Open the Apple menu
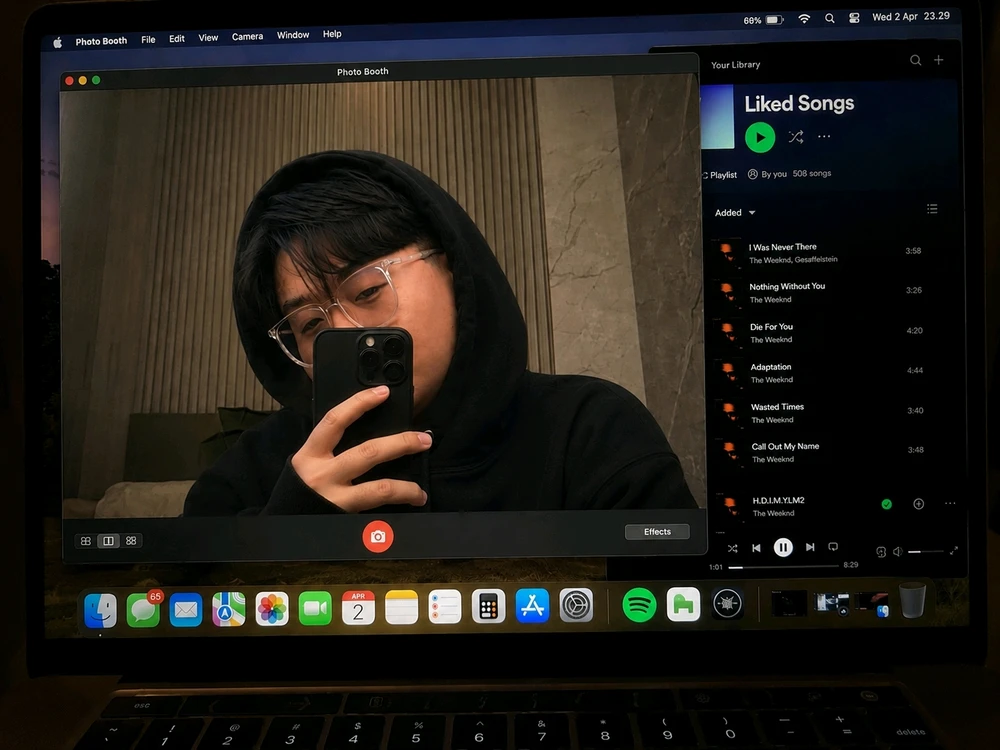This screenshot has height=750, width=1000. pos(57,43)
